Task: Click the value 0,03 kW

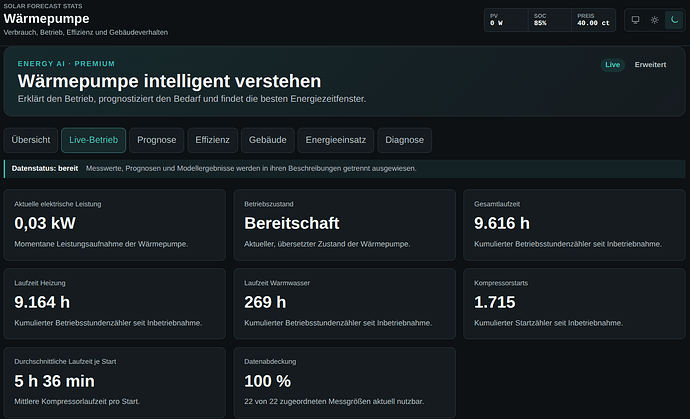Action: pos(45,223)
